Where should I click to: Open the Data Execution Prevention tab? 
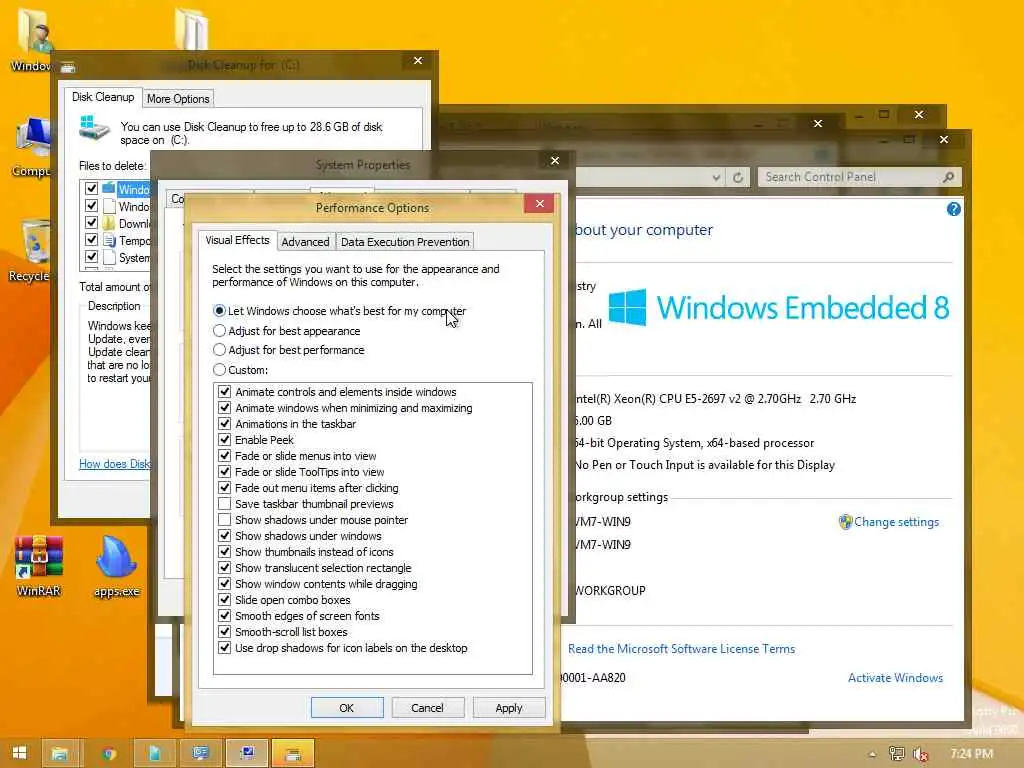405,242
